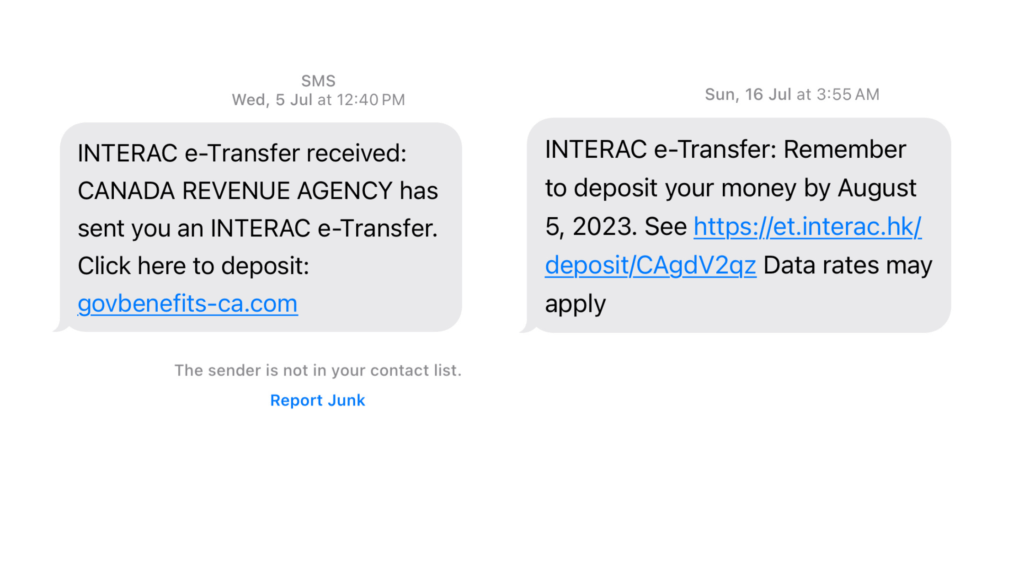Viewport: 1024px width, 576px height.
Task: Click 'sent you an INTERAC e-Transfer.' line
Action: 257,228
